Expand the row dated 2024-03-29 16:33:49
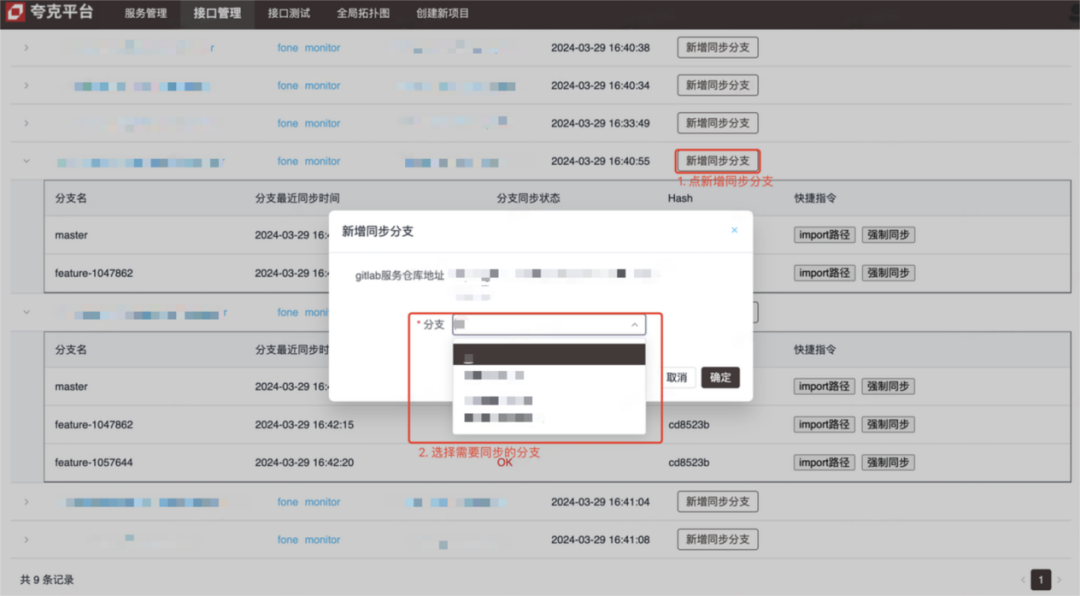 26,123
